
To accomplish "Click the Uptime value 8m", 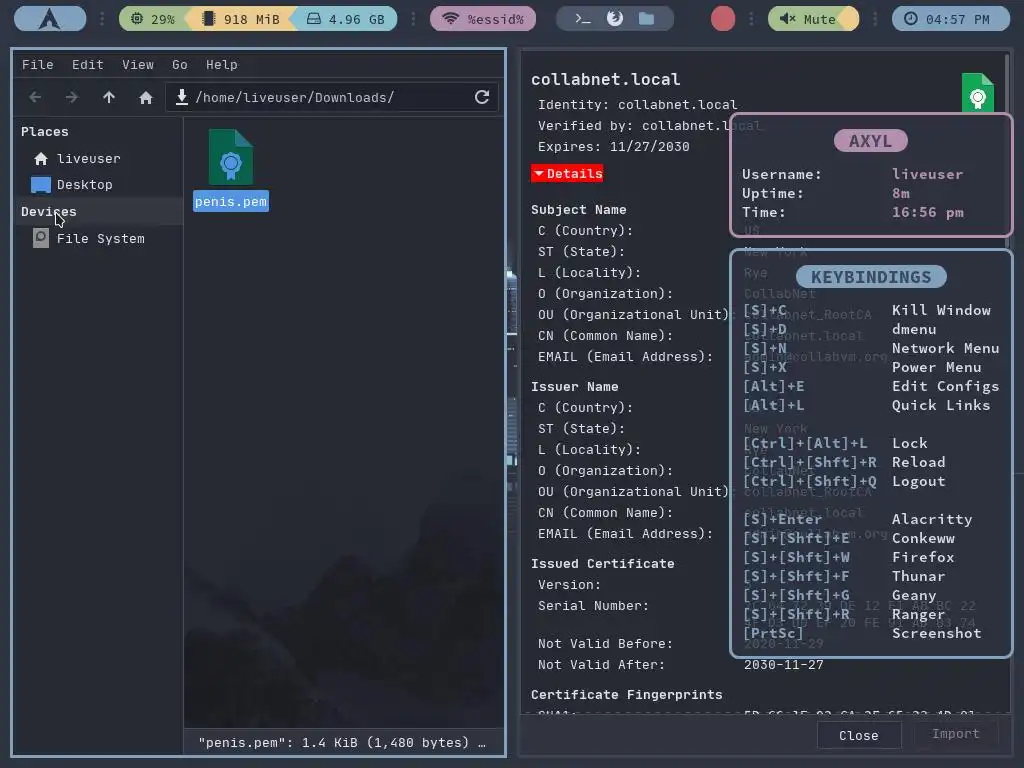I will tap(901, 193).
